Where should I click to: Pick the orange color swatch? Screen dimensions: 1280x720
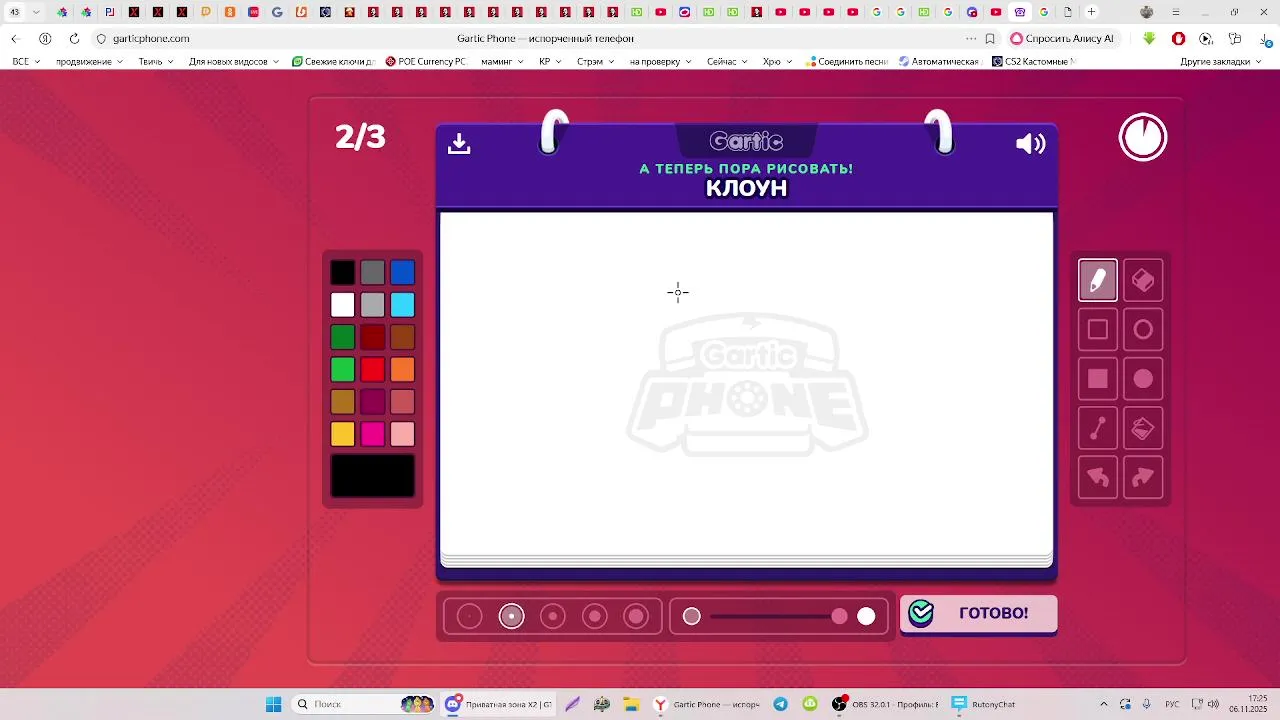[x=402, y=369]
